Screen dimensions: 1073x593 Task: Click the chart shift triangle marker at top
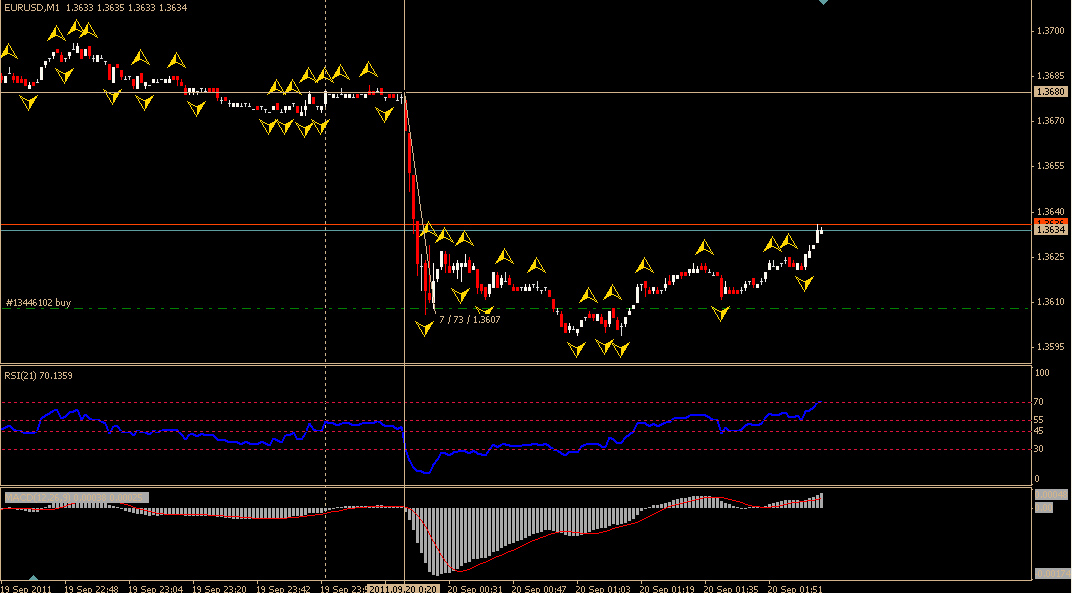click(x=823, y=3)
